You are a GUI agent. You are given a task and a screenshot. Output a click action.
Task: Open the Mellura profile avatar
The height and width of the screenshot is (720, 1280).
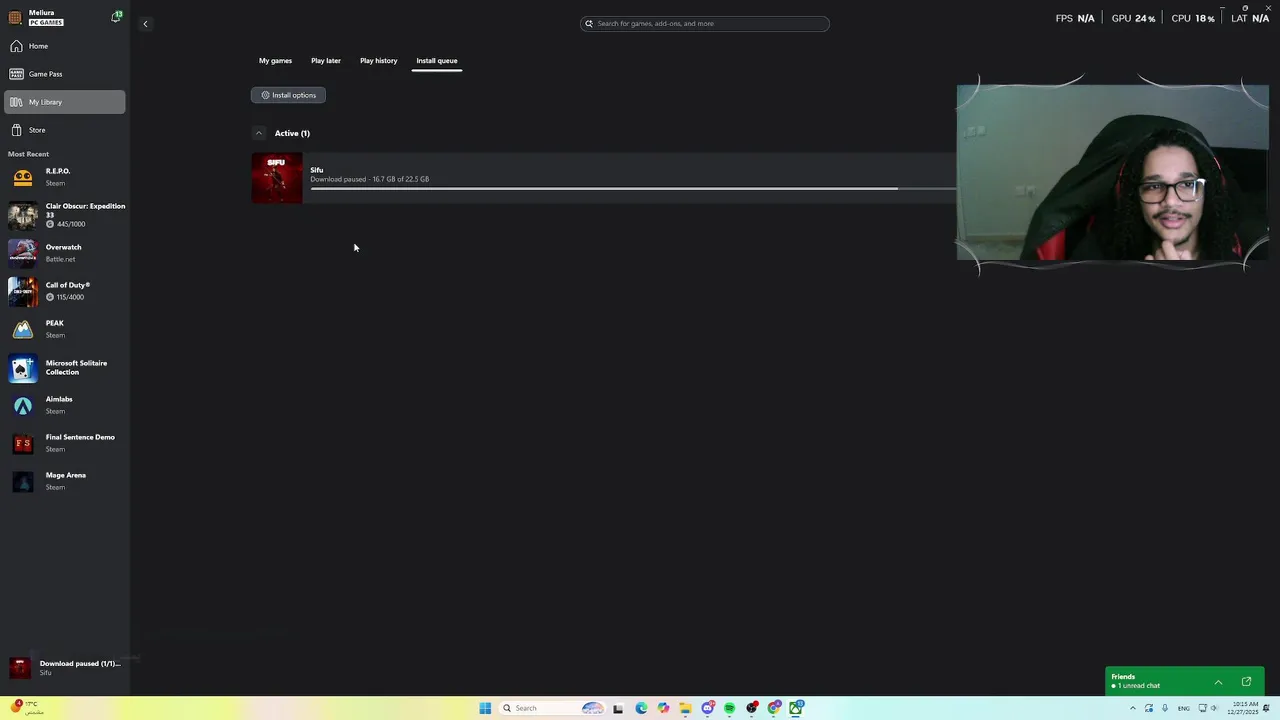pyautogui.click(x=15, y=17)
